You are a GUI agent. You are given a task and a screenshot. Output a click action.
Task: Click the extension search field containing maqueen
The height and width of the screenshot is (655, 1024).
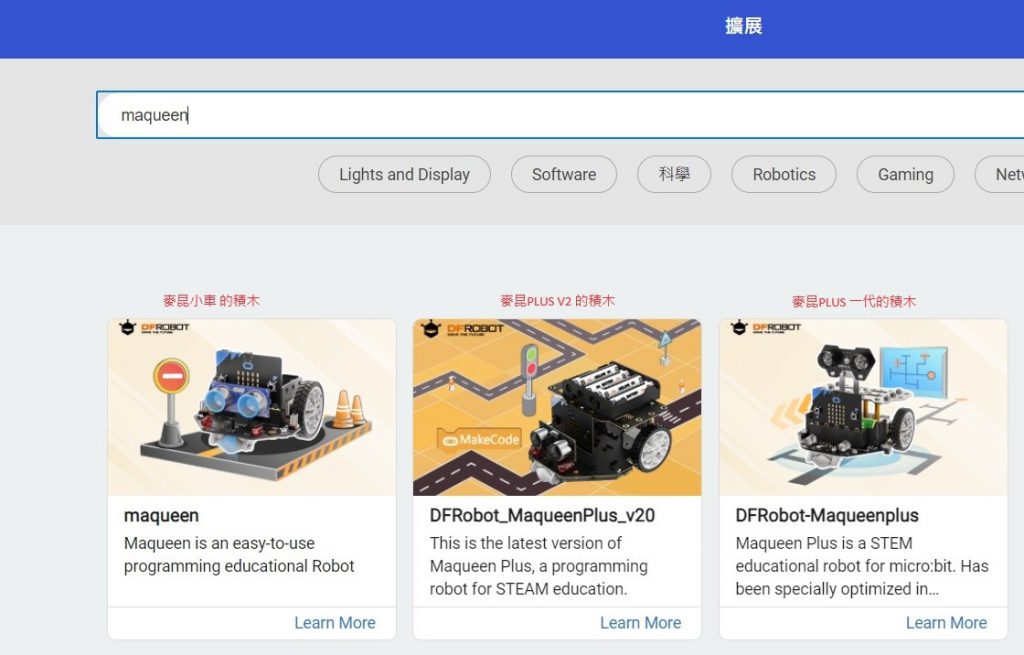[x=560, y=115]
